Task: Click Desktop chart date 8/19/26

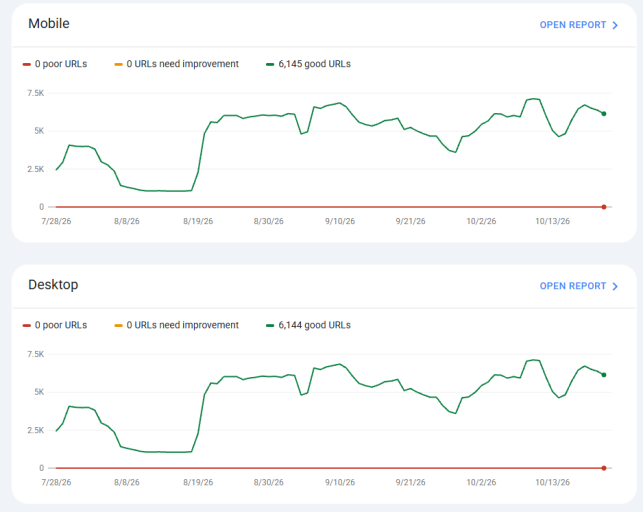Action: (198, 482)
